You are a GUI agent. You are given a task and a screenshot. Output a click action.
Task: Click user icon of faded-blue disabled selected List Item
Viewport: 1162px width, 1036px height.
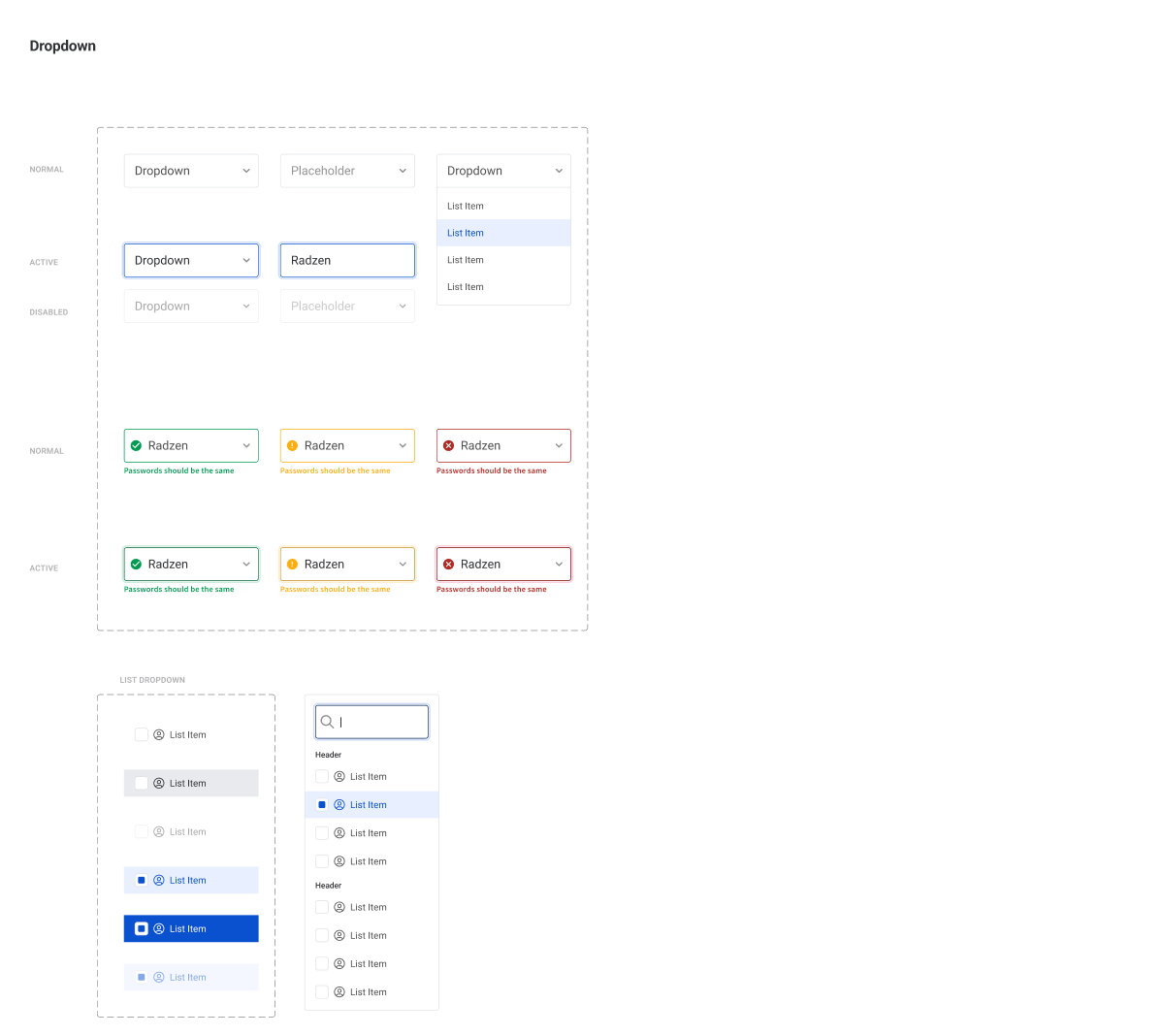(x=159, y=977)
